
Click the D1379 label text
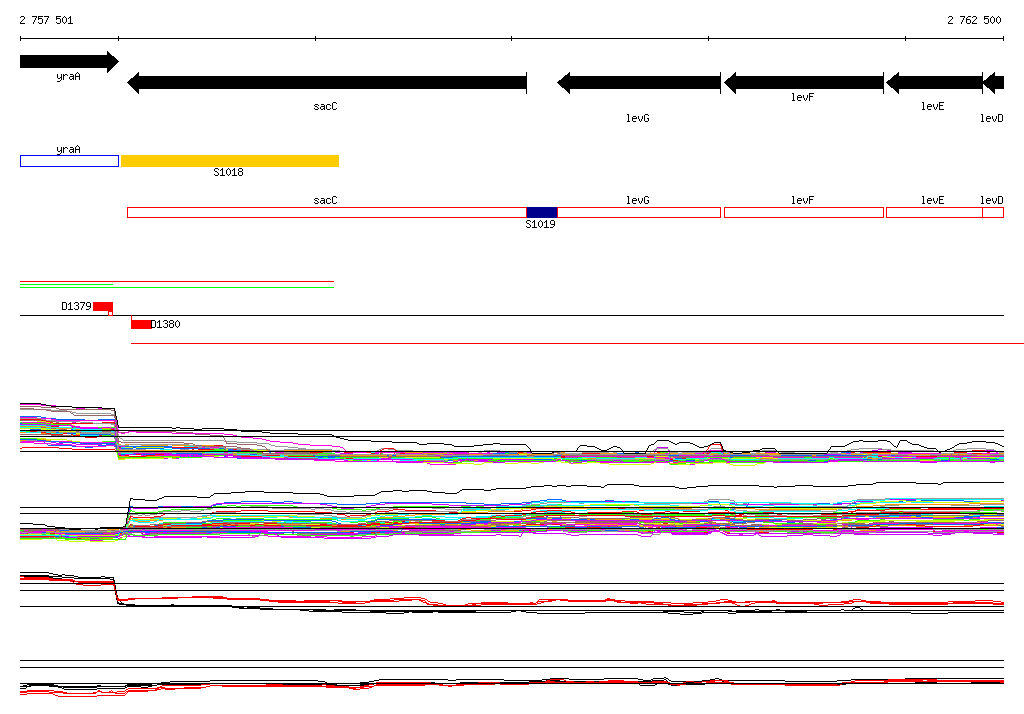click(76, 306)
